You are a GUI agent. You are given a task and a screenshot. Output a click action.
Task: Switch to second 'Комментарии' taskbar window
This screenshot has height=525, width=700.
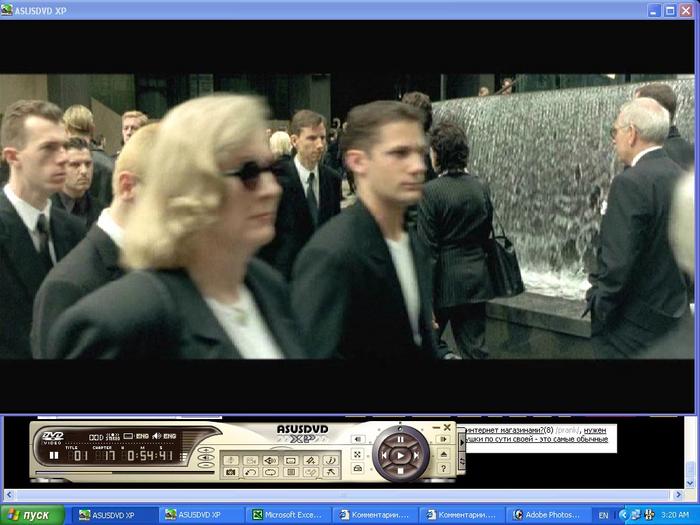[x=461, y=515]
